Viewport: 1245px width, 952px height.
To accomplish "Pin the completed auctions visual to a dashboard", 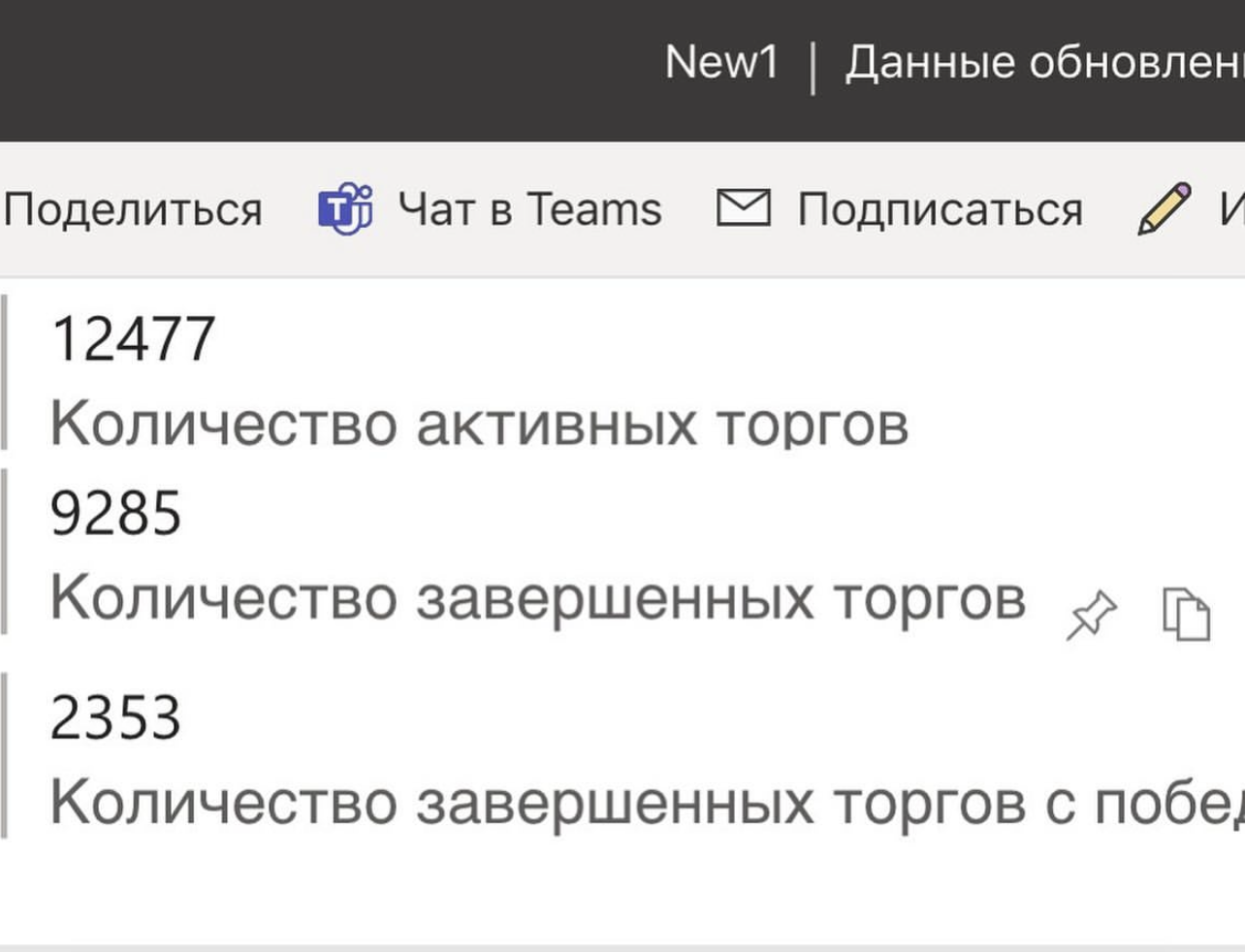I will [1090, 614].
